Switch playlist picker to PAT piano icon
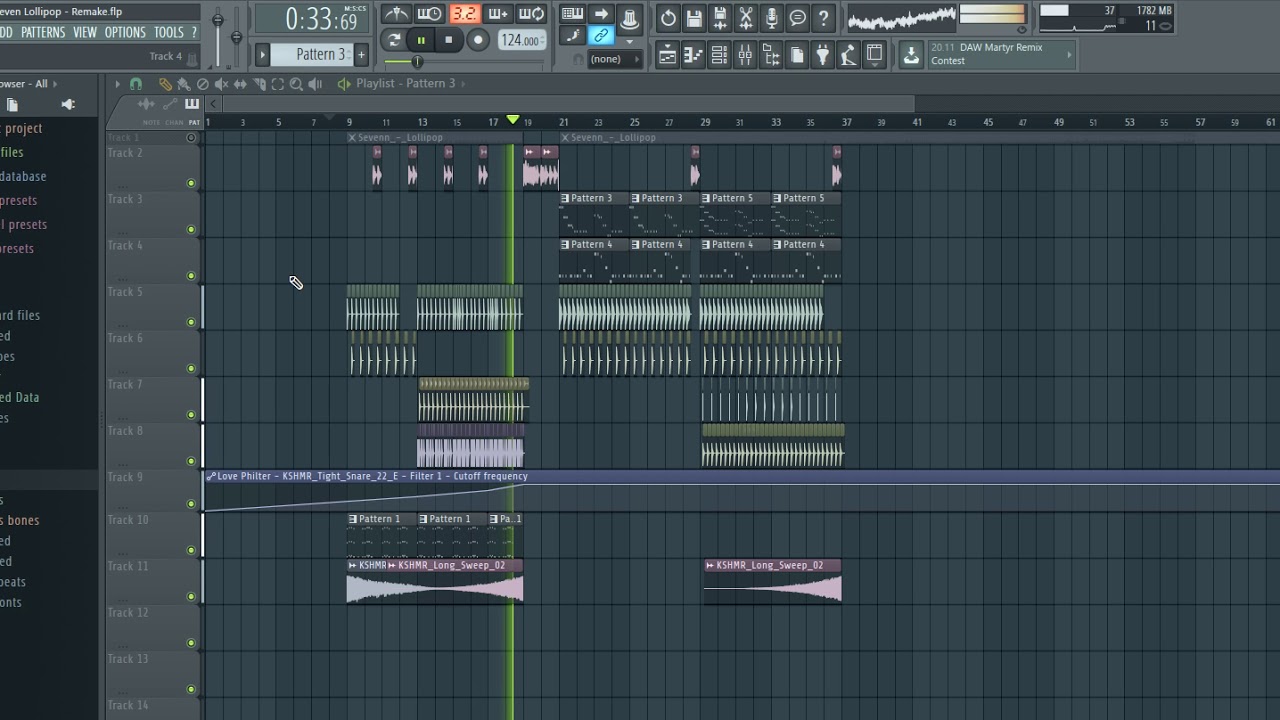 tap(192, 104)
